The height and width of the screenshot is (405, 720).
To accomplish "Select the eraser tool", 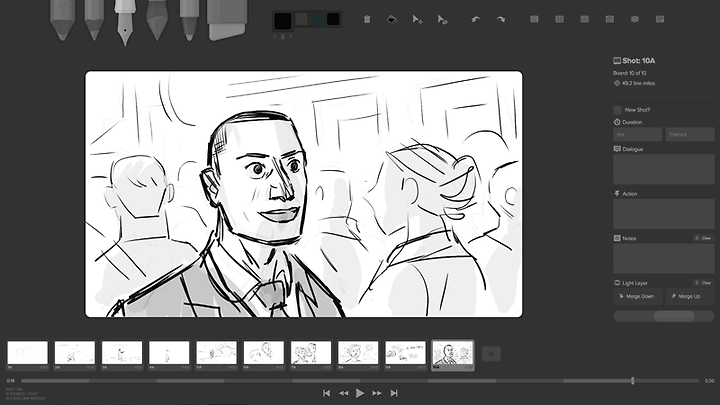I will pyautogui.click(x=227, y=18).
